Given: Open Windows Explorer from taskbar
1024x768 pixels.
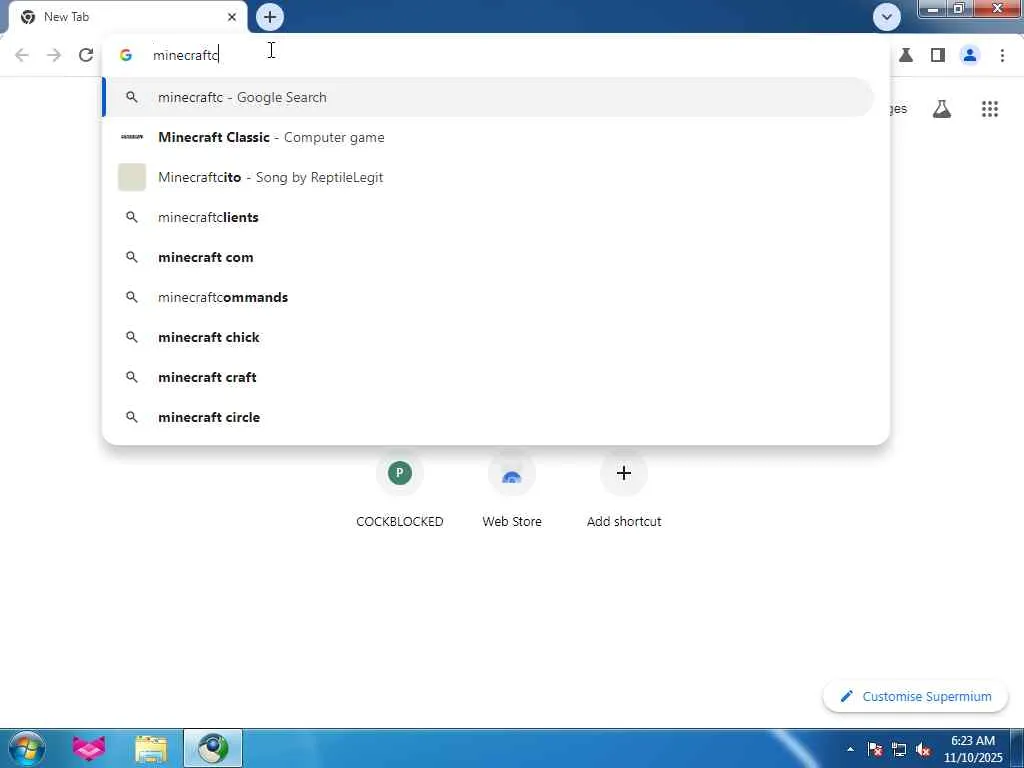Looking at the screenshot, I should tap(151, 748).
